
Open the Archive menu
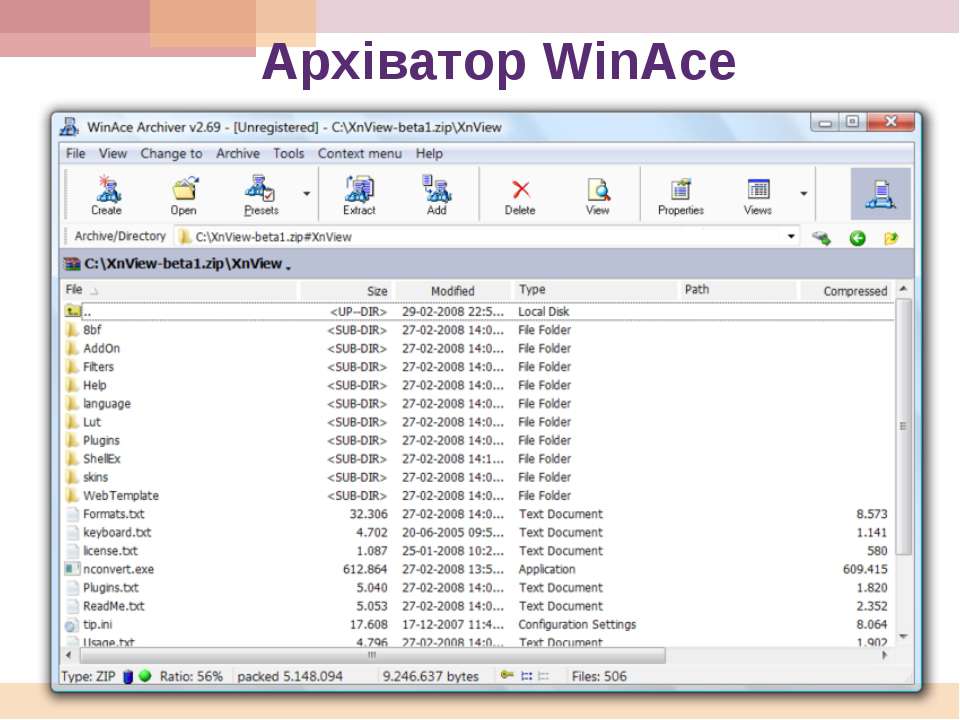tap(238, 153)
